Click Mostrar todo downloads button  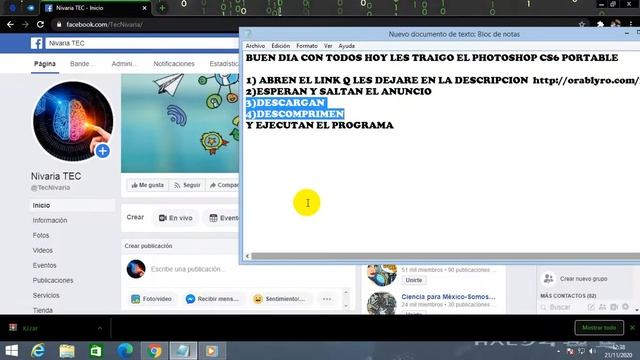pos(599,328)
